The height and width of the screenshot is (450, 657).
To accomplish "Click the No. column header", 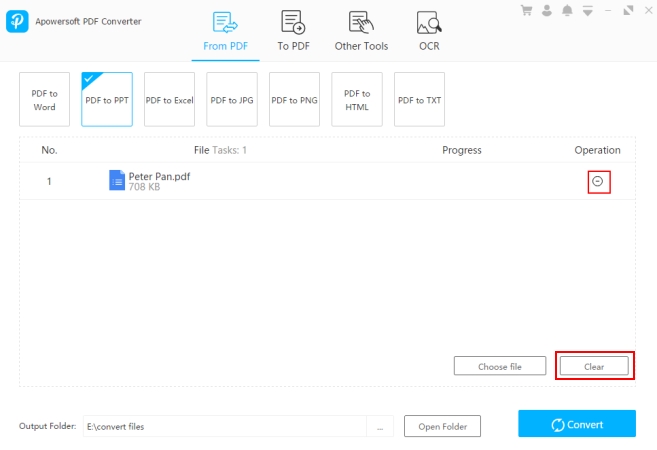I will click(x=49, y=150).
